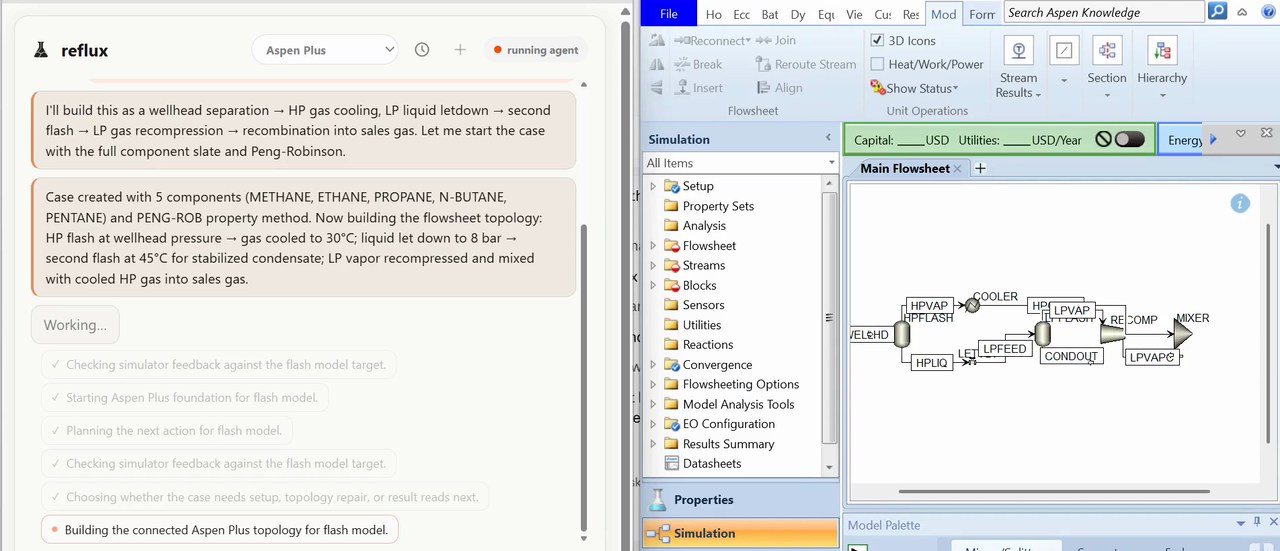Select the MIXER triangle block

coord(1183,333)
